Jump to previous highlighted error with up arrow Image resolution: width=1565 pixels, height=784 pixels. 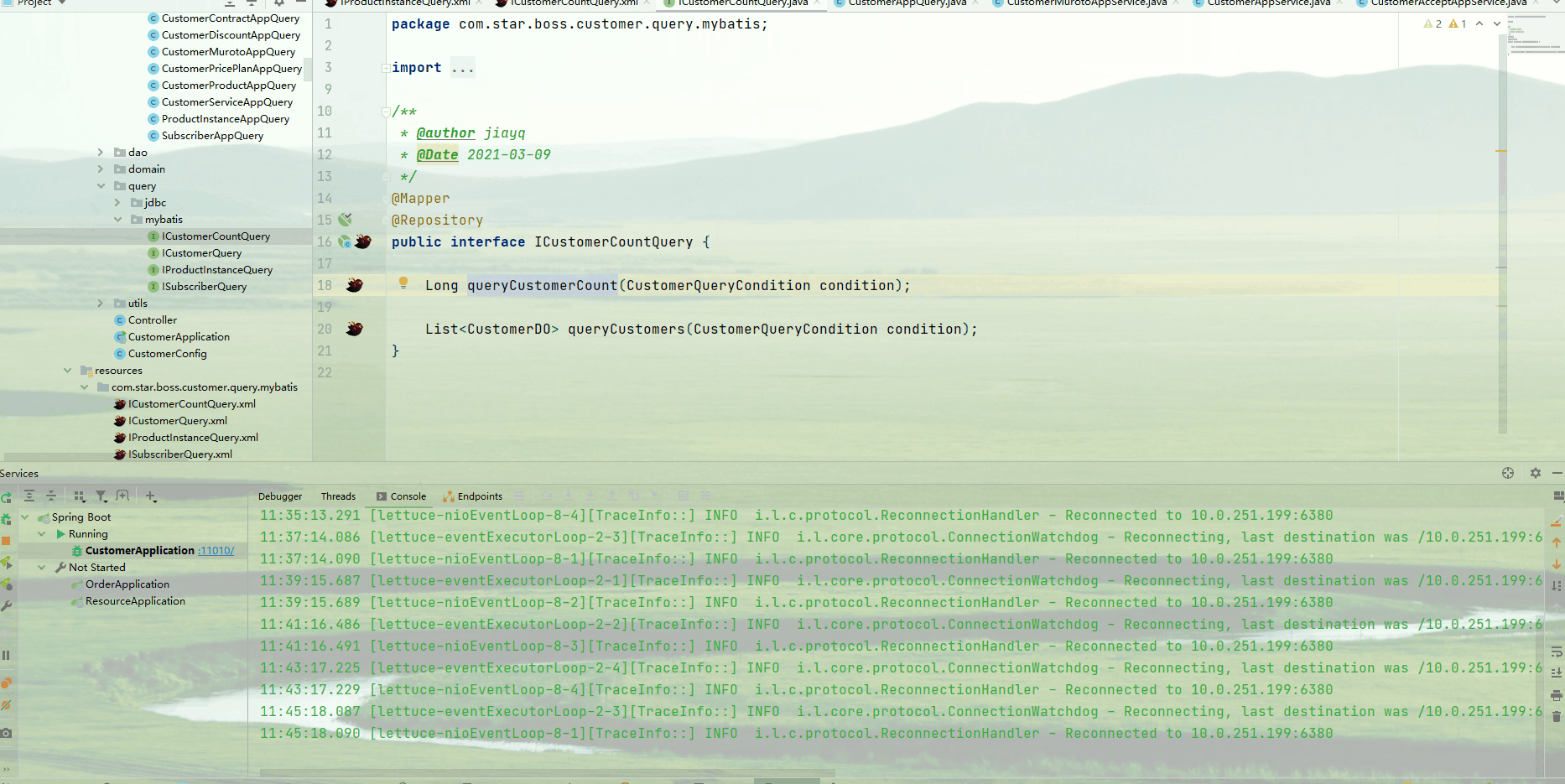pyautogui.click(x=1479, y=23)
